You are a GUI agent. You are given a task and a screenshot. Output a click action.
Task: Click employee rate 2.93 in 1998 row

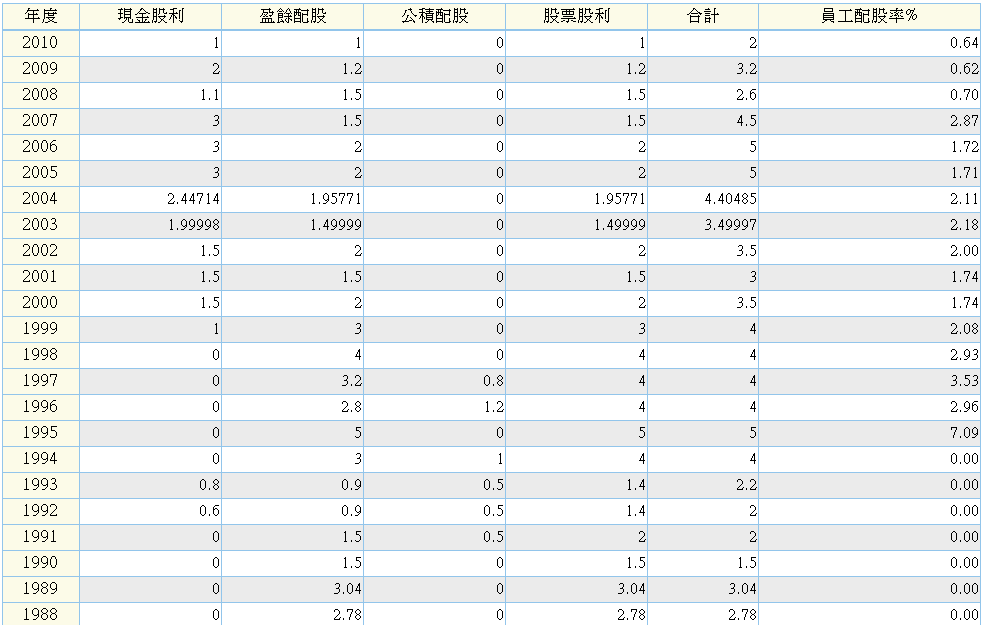(x=964, y=355)
